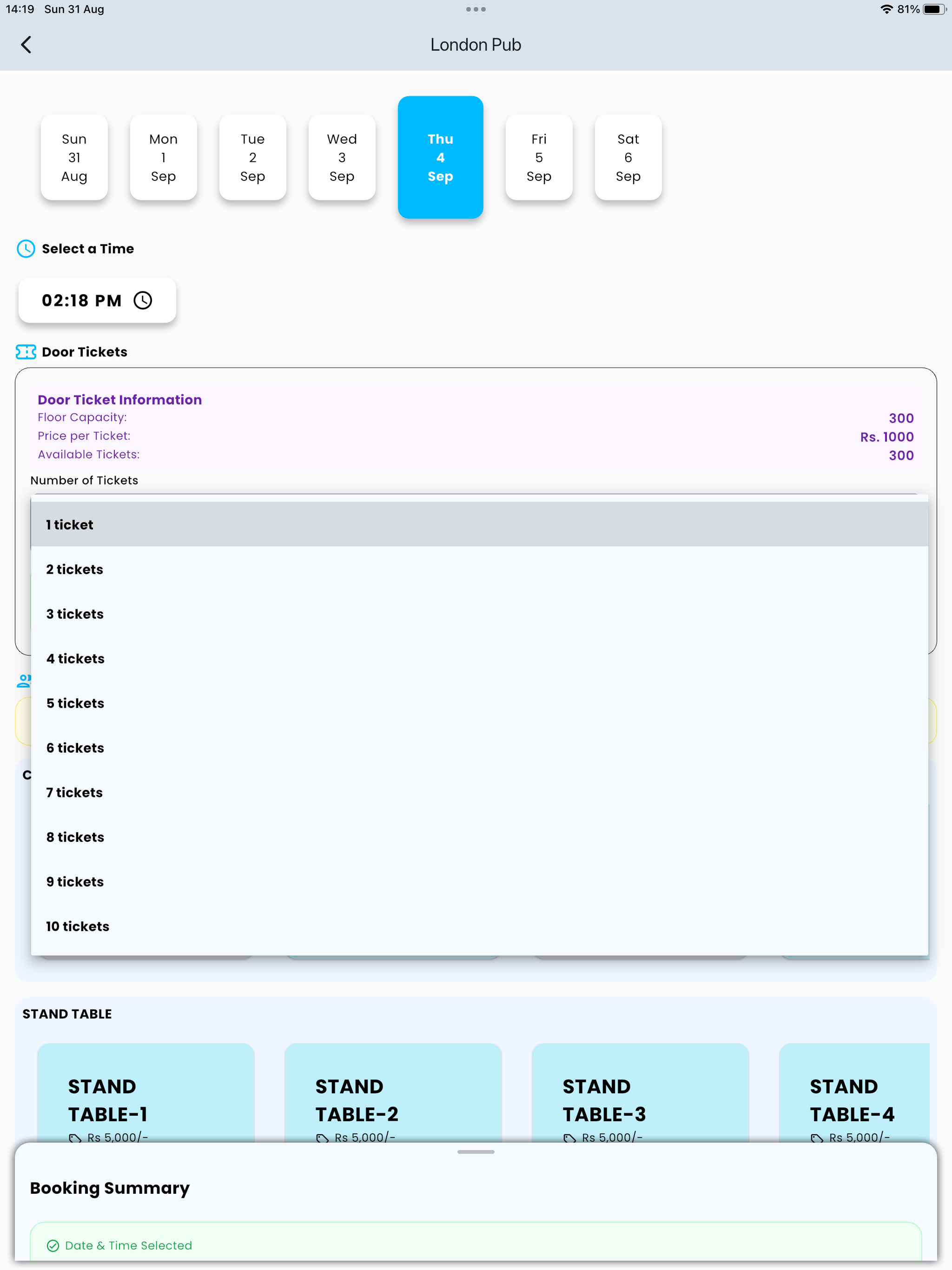The image size is (952, 1270).
Task: Select Tue 2 Sep date
Action: click(252, 157)
